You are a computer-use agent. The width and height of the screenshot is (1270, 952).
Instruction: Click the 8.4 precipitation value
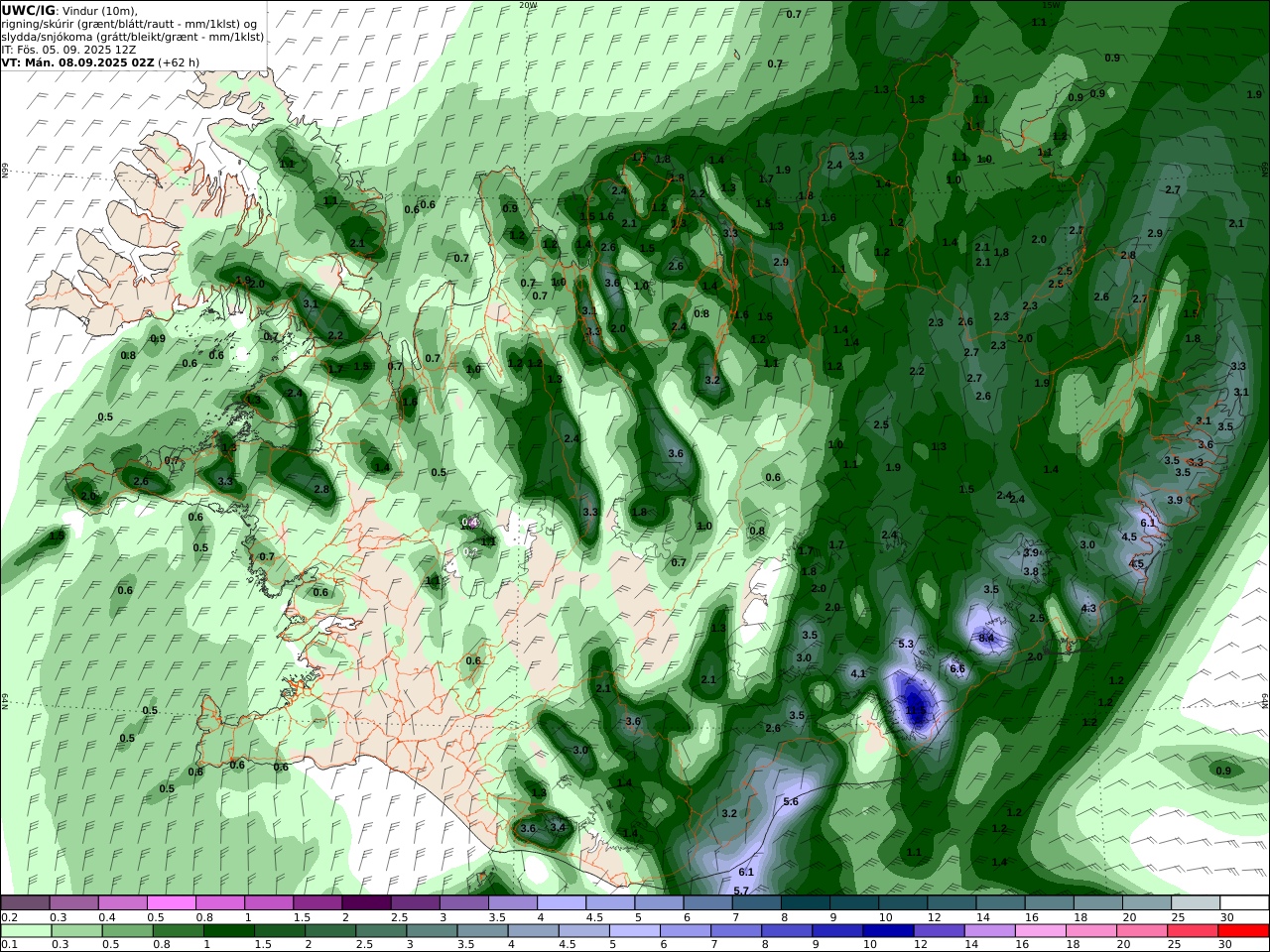coord(986,638)
